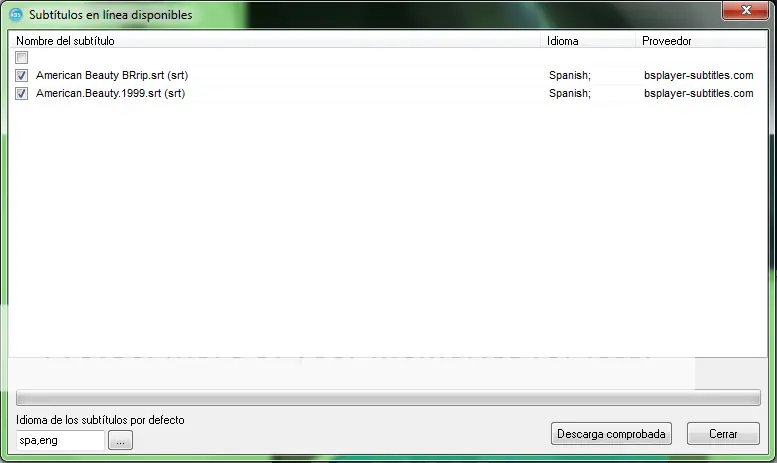
Task: Click Descarga comprobada button
Action: pos(611,434)
